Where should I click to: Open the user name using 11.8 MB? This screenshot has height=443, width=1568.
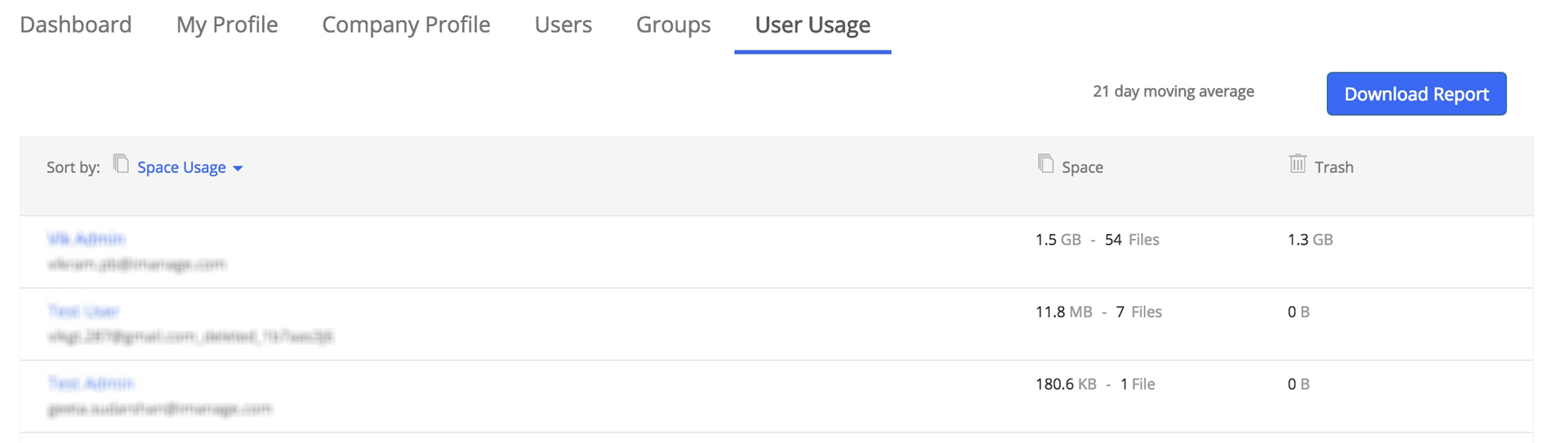[83, 311]
